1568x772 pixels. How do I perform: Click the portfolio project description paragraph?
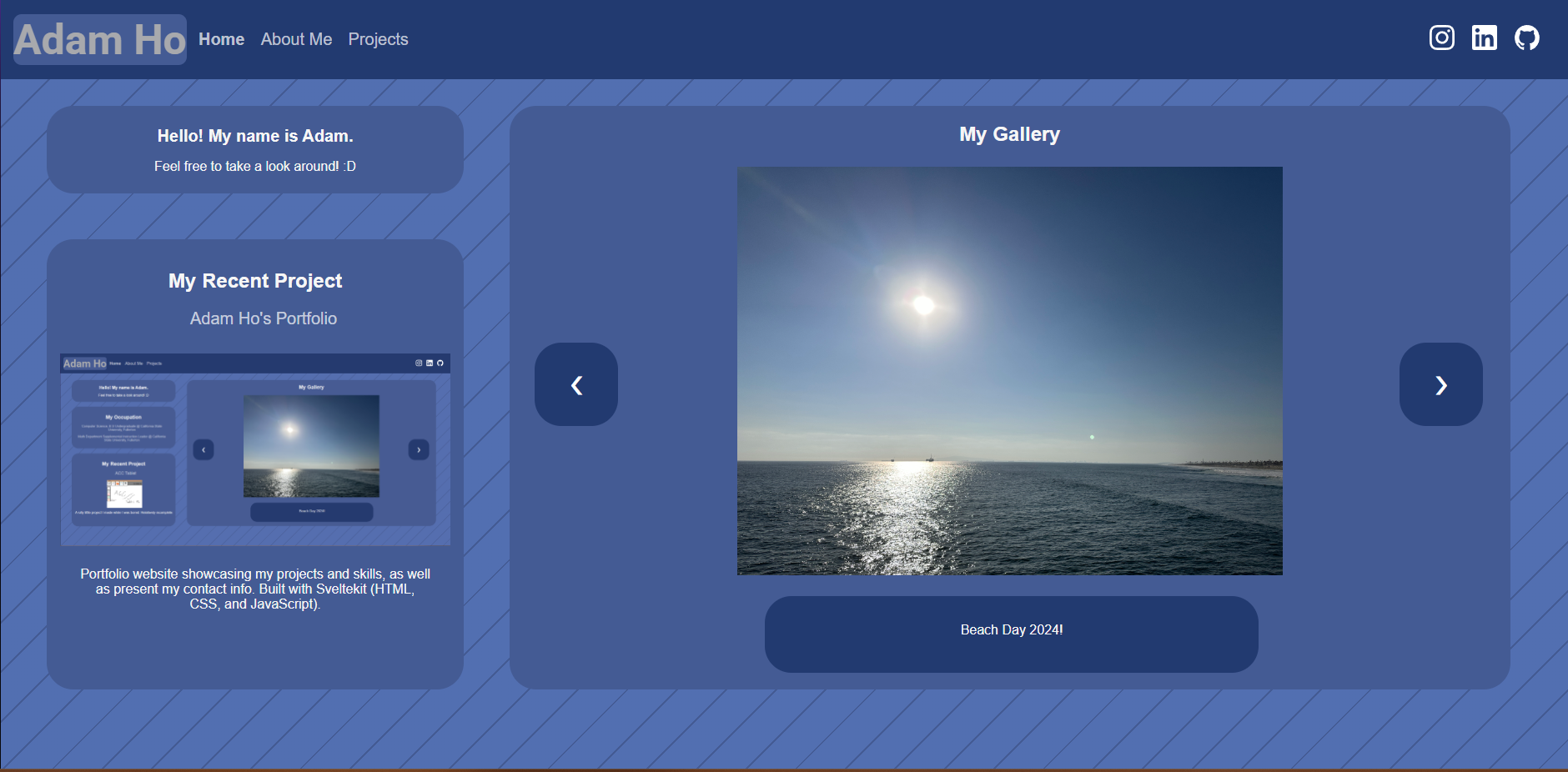pyautogui.click(x=255, y=589)
